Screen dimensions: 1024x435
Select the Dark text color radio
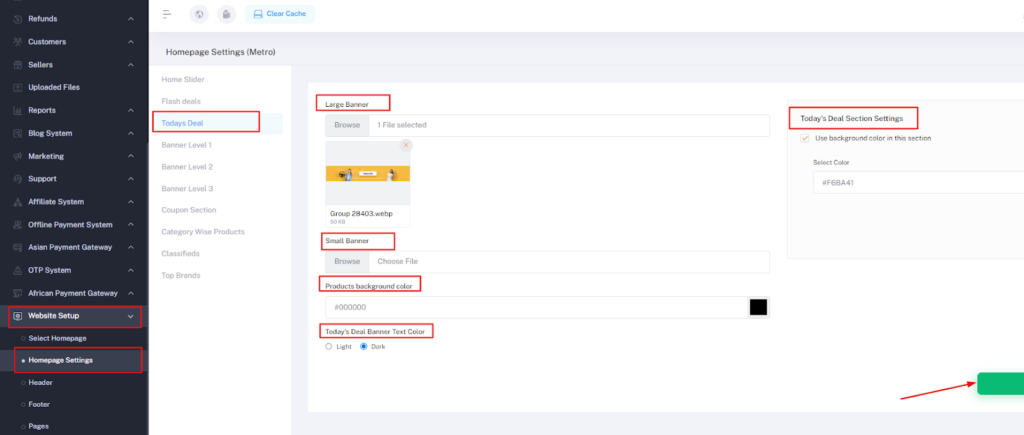[364, 347]
